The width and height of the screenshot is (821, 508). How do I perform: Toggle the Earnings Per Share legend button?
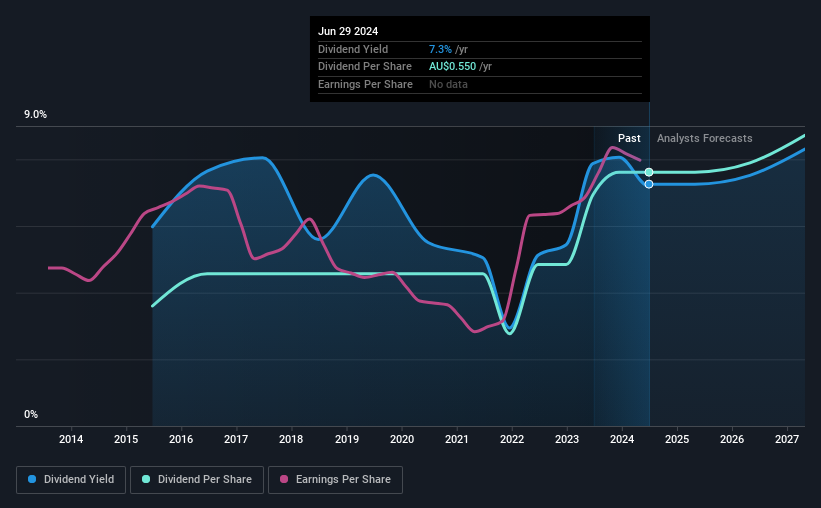pyautogui.click(x=335, y=480)
